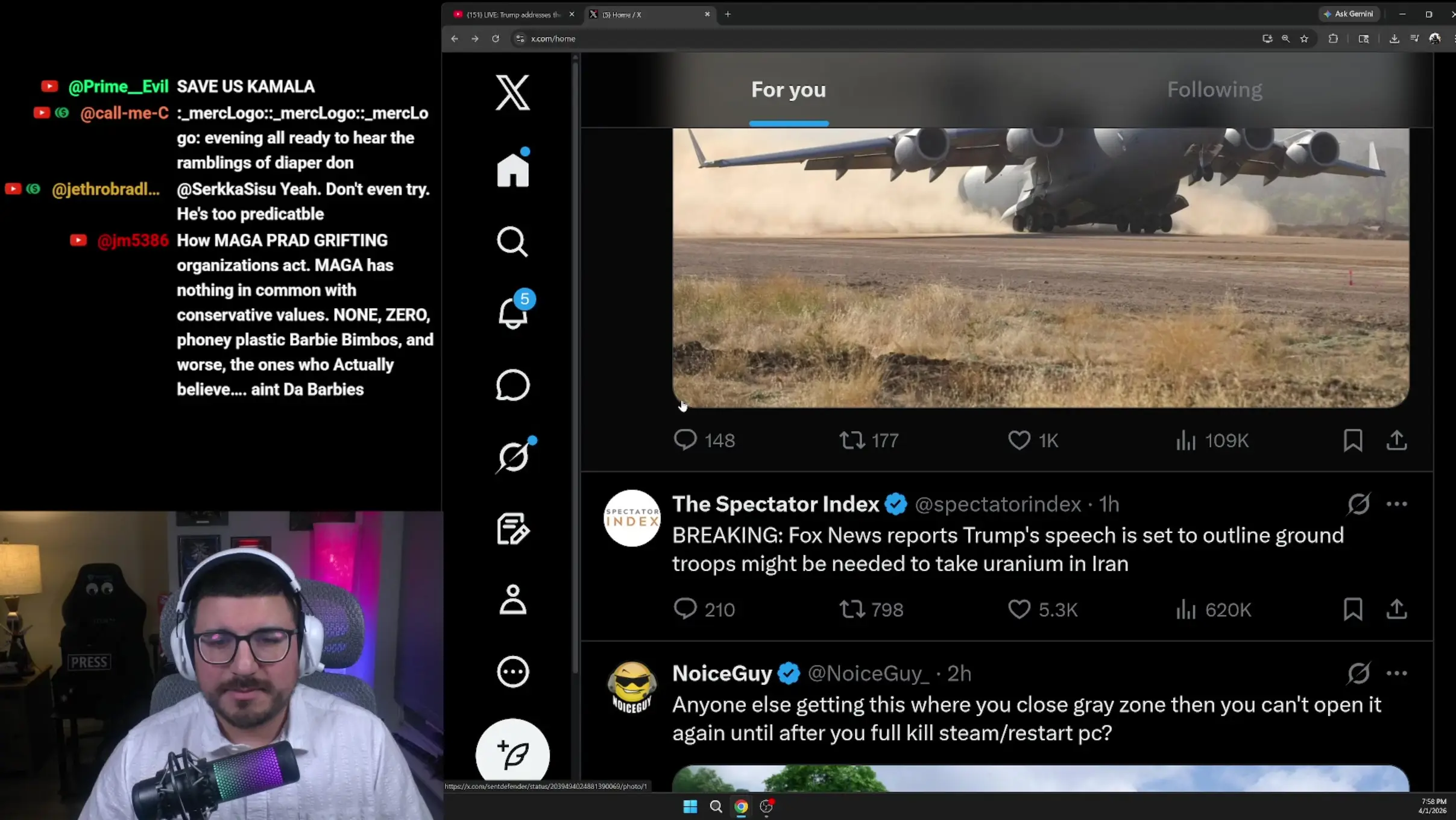Open more options on Spectator Index post

1396,504
